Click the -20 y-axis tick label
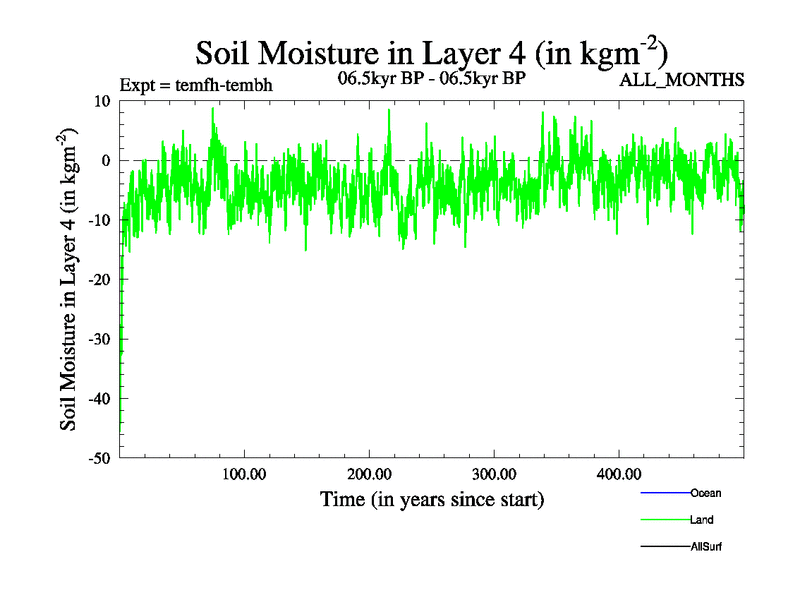The height and width of the screenshot is (600, 800). (99, 279)
